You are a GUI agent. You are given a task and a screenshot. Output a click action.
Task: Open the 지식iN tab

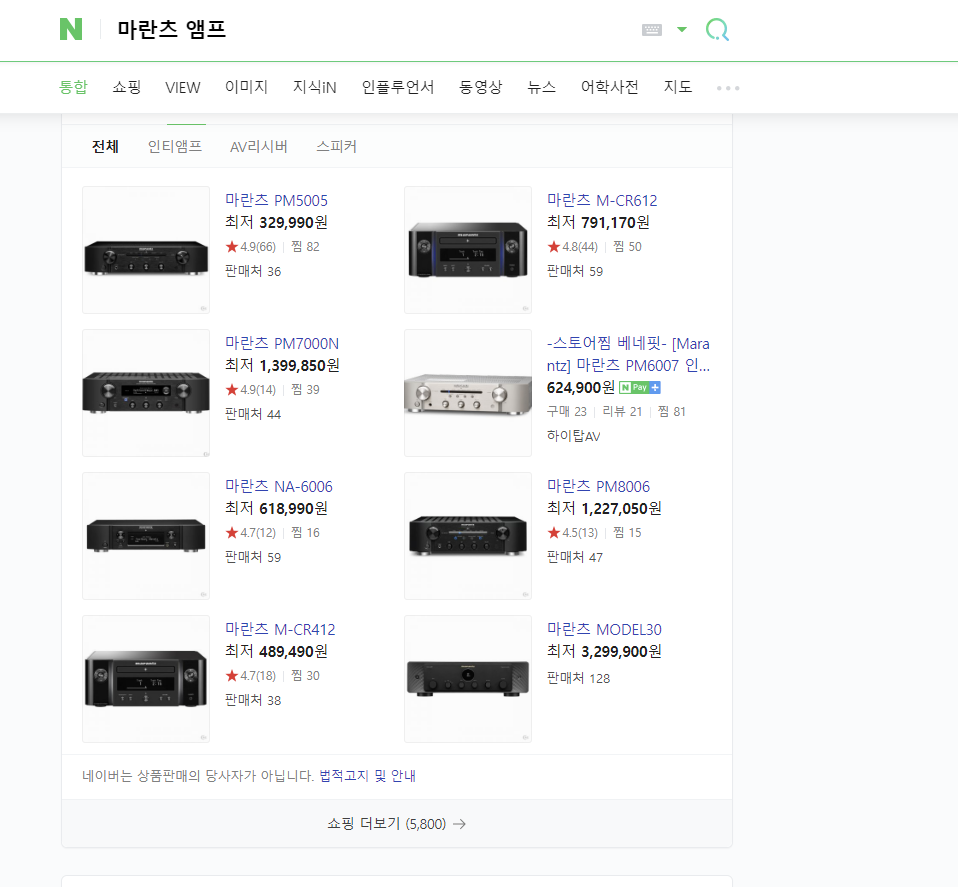pos(315,87)
